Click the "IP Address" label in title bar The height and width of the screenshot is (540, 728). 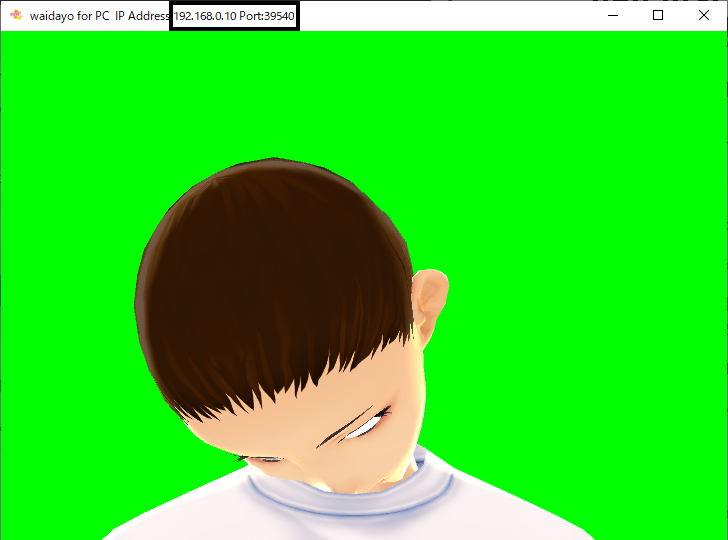(x=142, y=16)
